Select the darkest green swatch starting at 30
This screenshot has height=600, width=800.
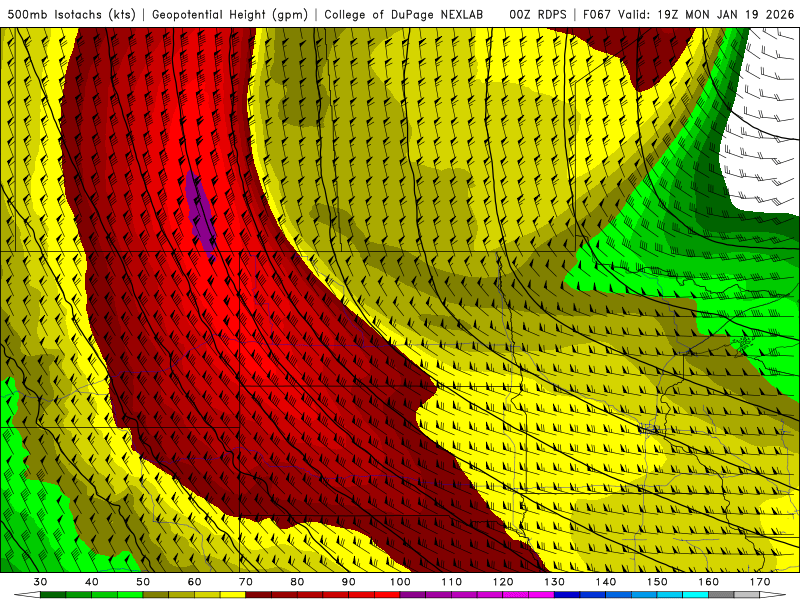click(x=53, y=594)
